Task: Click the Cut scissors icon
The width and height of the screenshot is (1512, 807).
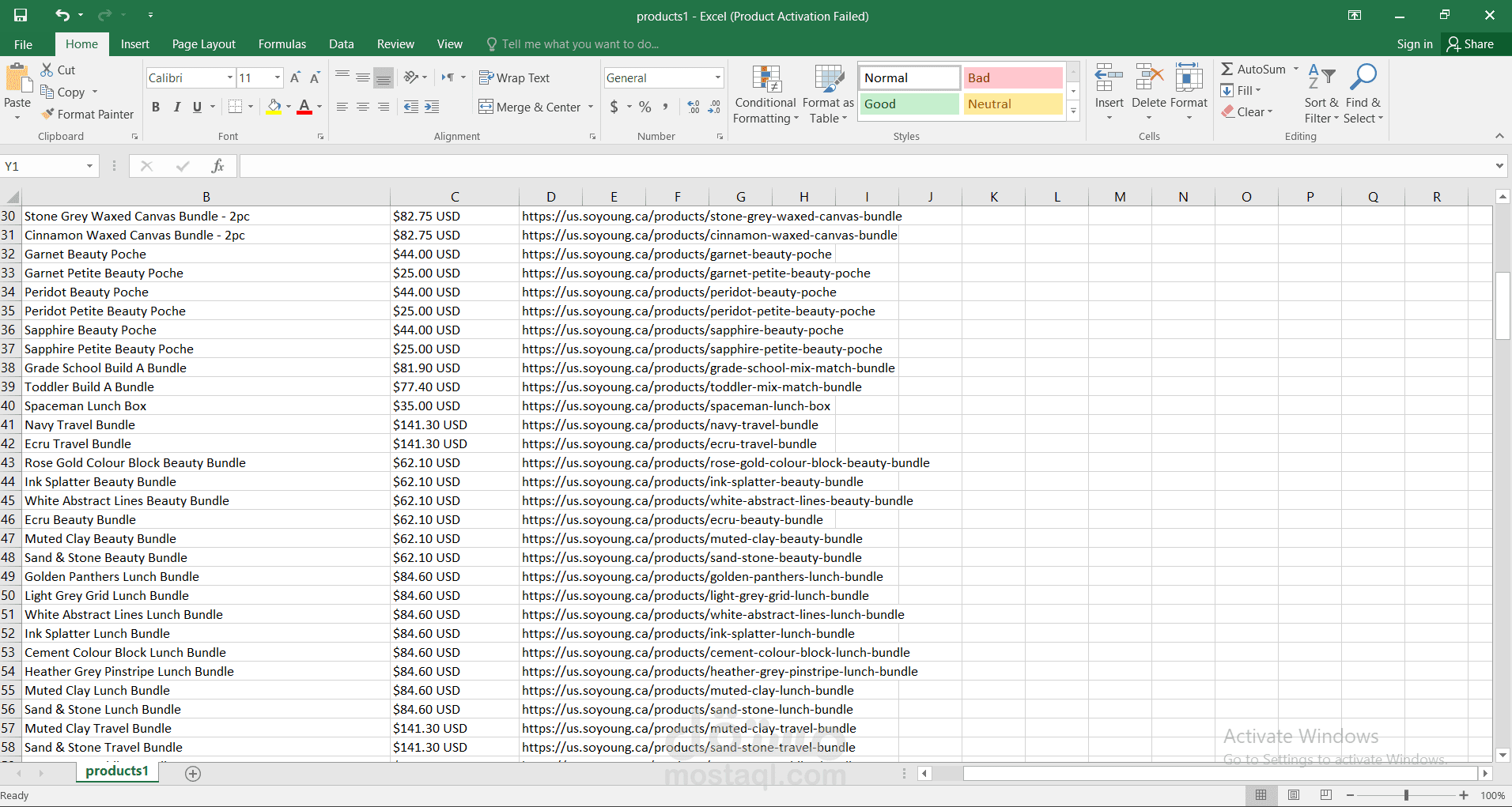Action: click(x=47, y=70)
